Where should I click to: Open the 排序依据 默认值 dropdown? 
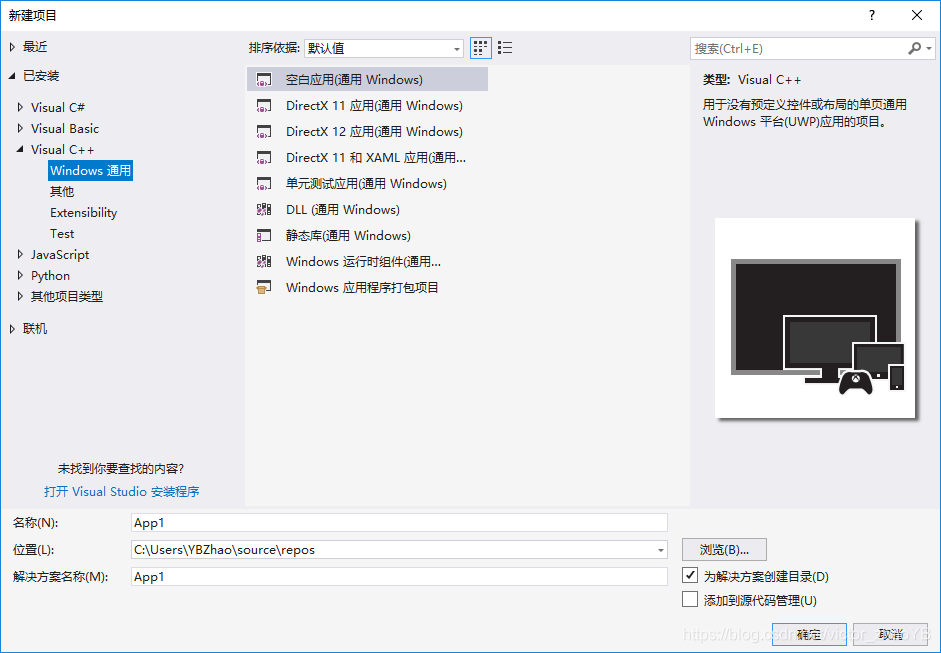pyautogui.click(x=384, y=49)
